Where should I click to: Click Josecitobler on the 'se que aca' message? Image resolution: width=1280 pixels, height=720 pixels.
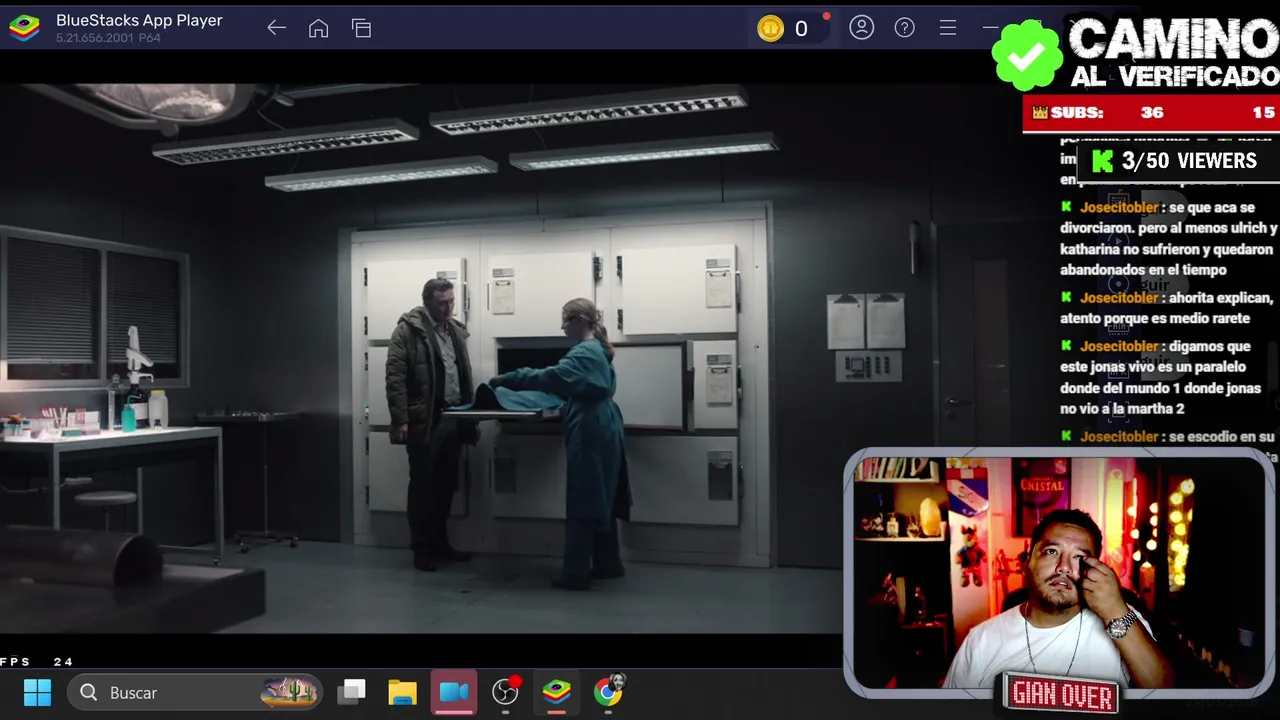(x=1119, y=208)
